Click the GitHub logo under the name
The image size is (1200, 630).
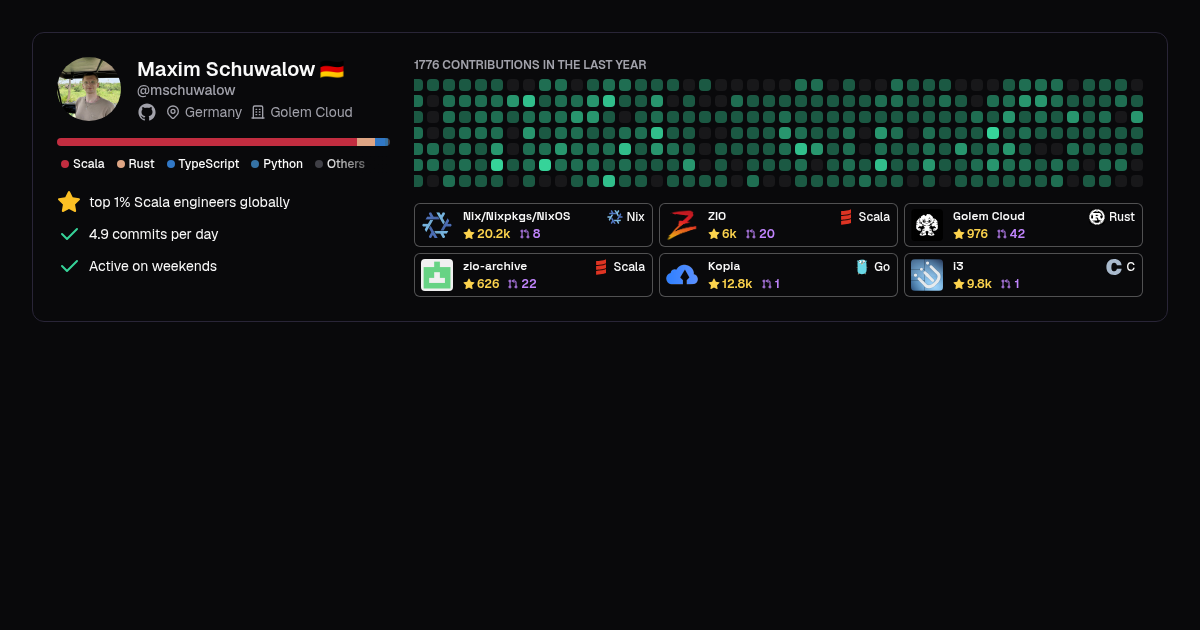tap(147, 112)
